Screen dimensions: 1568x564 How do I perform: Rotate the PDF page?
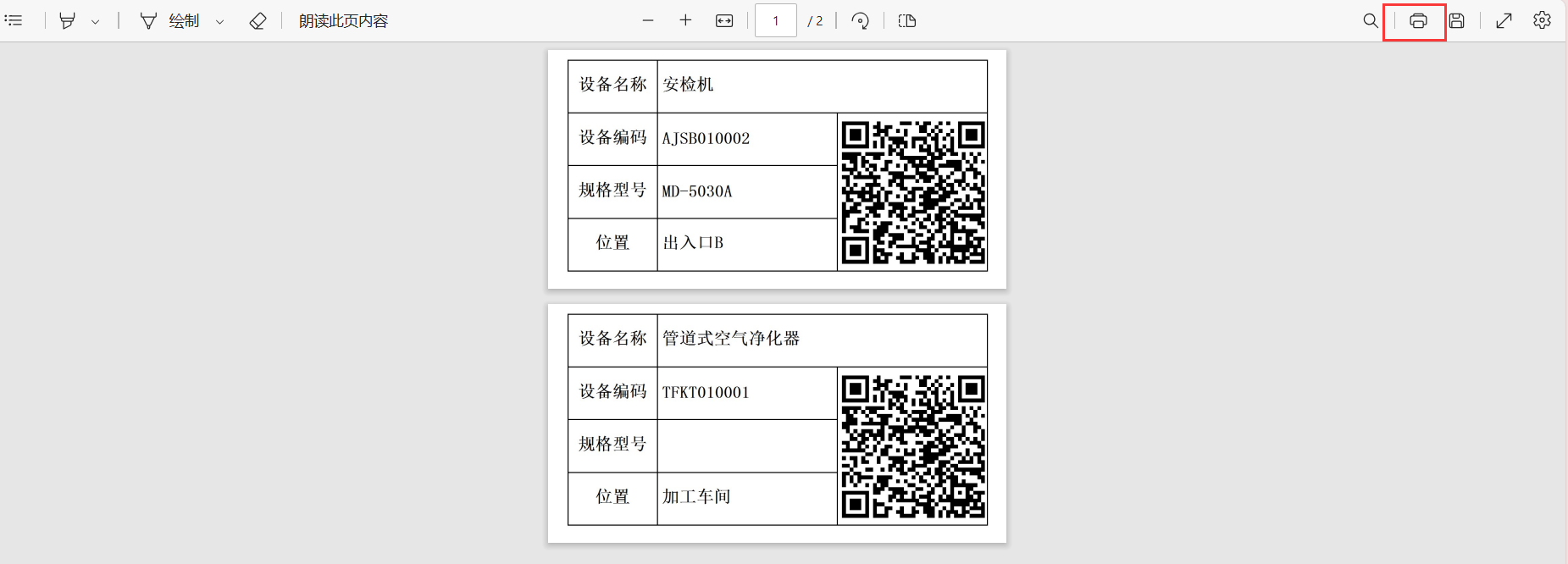860,21
